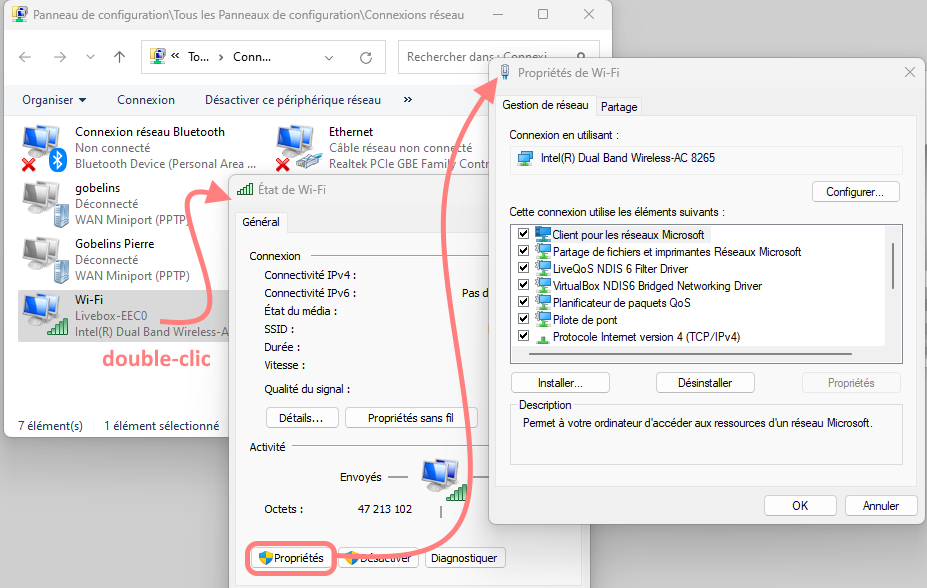Click the up one level arrow
The width and height of the screenshot is (927, 588).
tap(118, 57)
